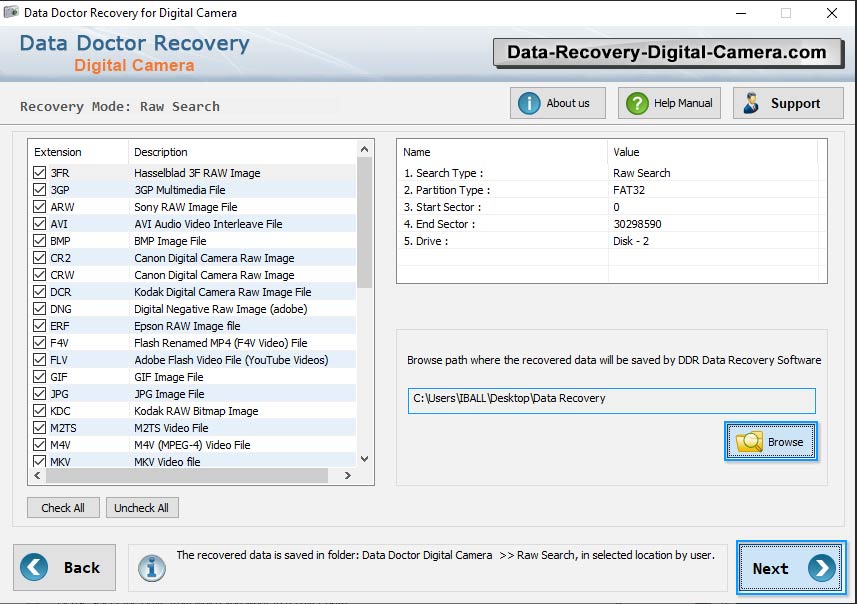Screen dimensions: 857x604
Task: Contact Support via Support button
Action: click(x=788, y=103)
